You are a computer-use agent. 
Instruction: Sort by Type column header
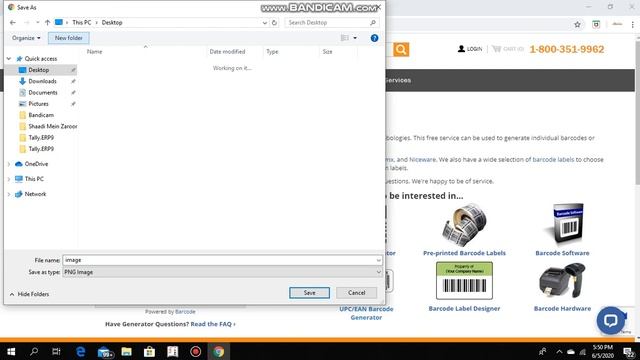click(x=272, y=52)
